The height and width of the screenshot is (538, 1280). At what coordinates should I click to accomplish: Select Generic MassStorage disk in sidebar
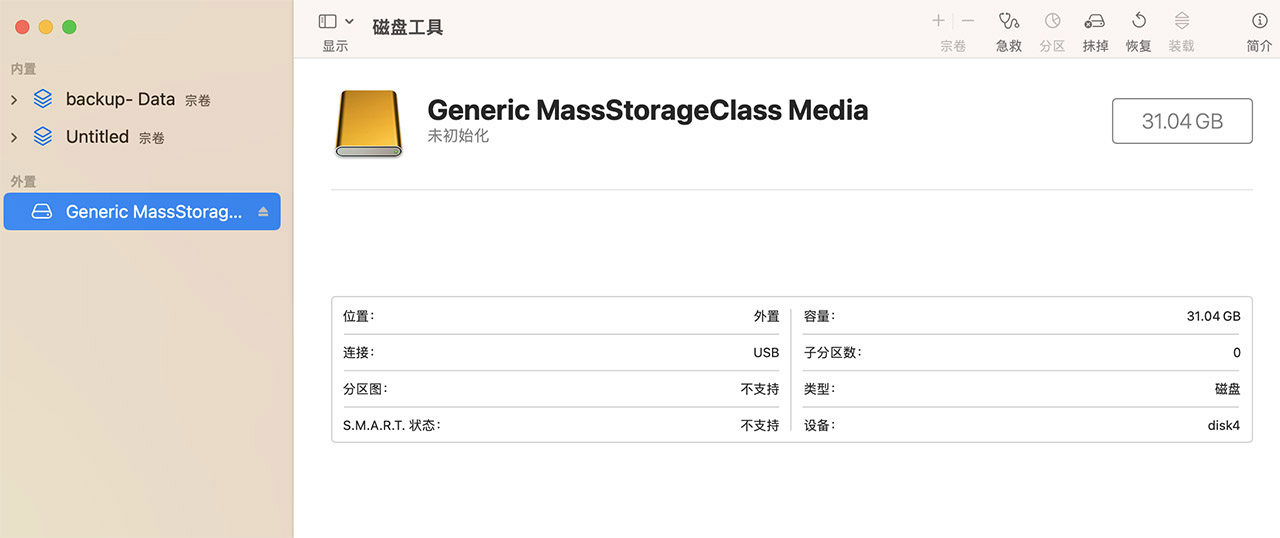click(x=150, y=212)
